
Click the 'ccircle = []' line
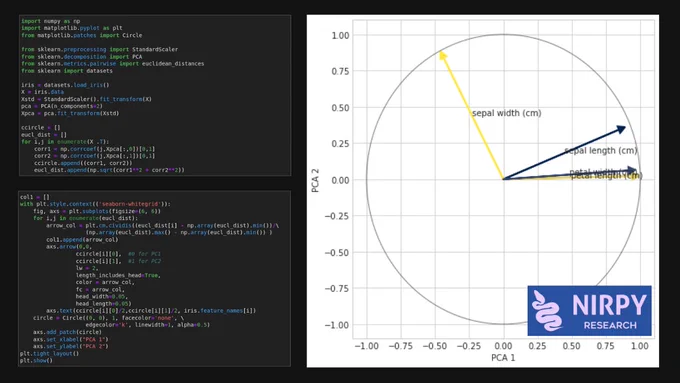(x=41, y=128)
